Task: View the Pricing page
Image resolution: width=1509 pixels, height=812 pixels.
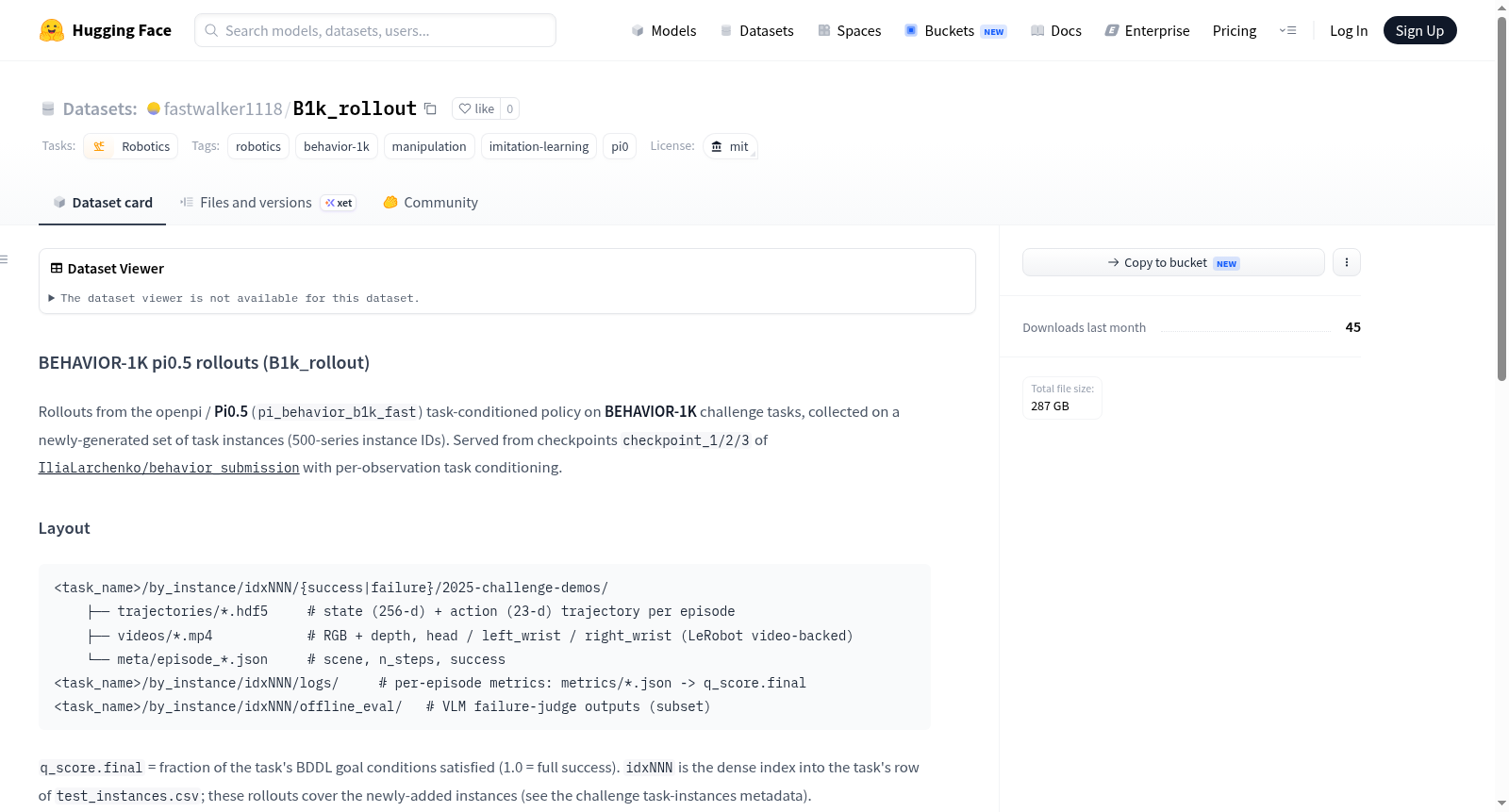Action: (x=1235, y=30)
